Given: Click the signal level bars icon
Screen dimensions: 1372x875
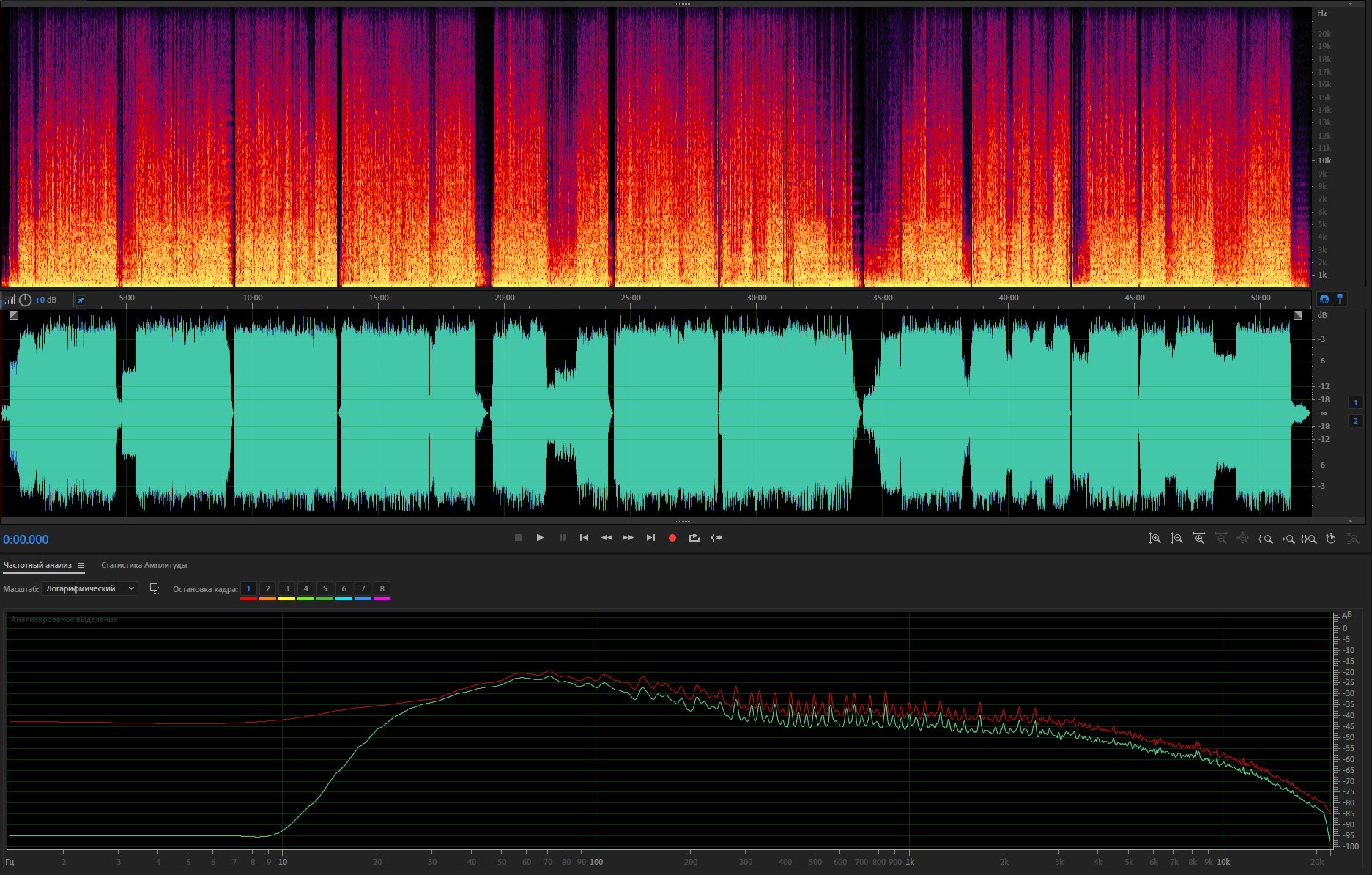Looking at the screenshot, I should point(9,300).
